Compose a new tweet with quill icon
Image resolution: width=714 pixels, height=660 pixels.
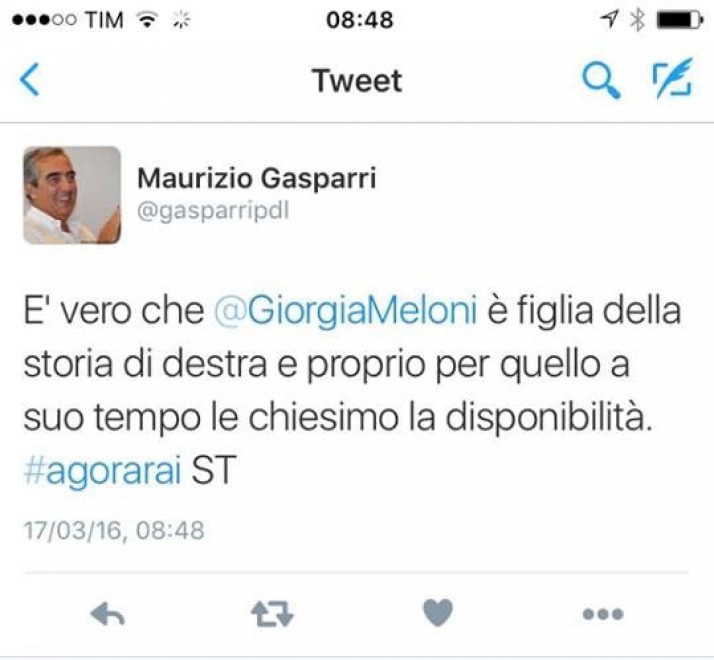pos(673,78)
